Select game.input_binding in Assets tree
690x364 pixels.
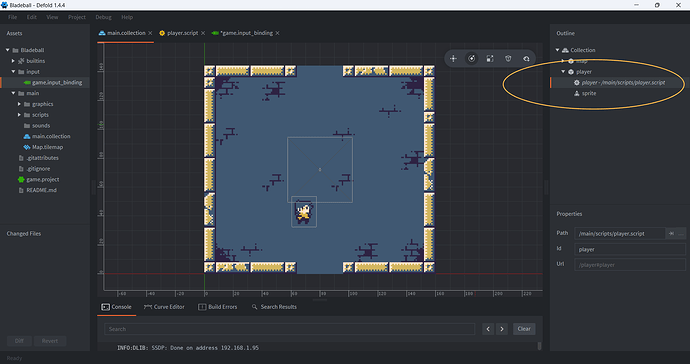pos(46,82)
